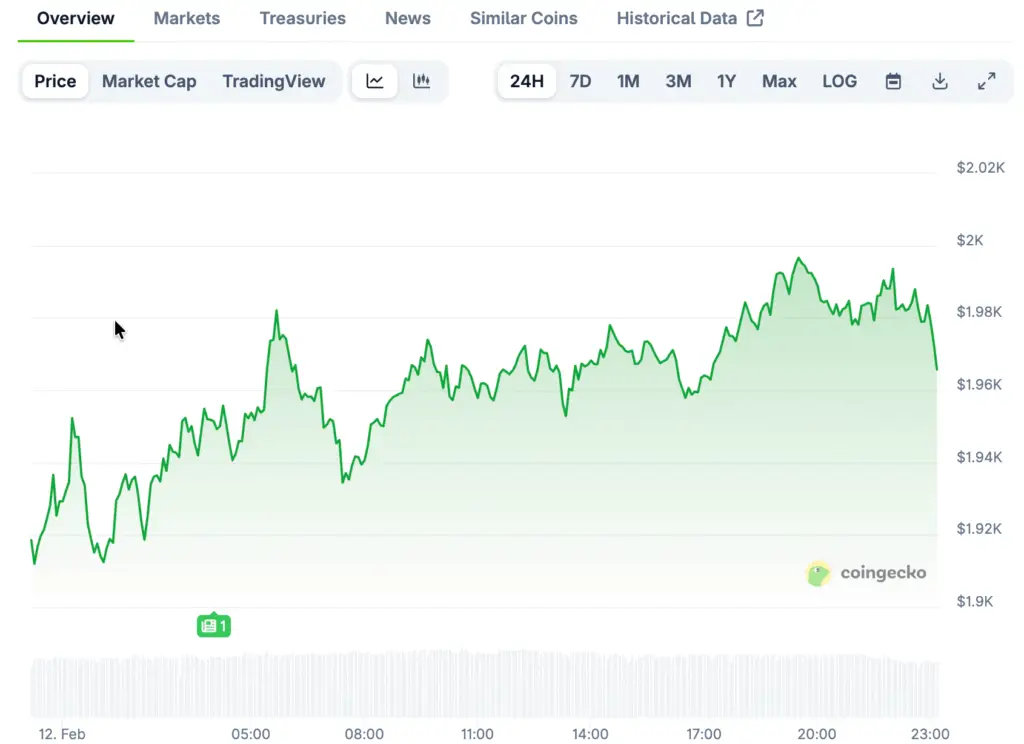Open Historical Data external link

click(x=689, y=18)
